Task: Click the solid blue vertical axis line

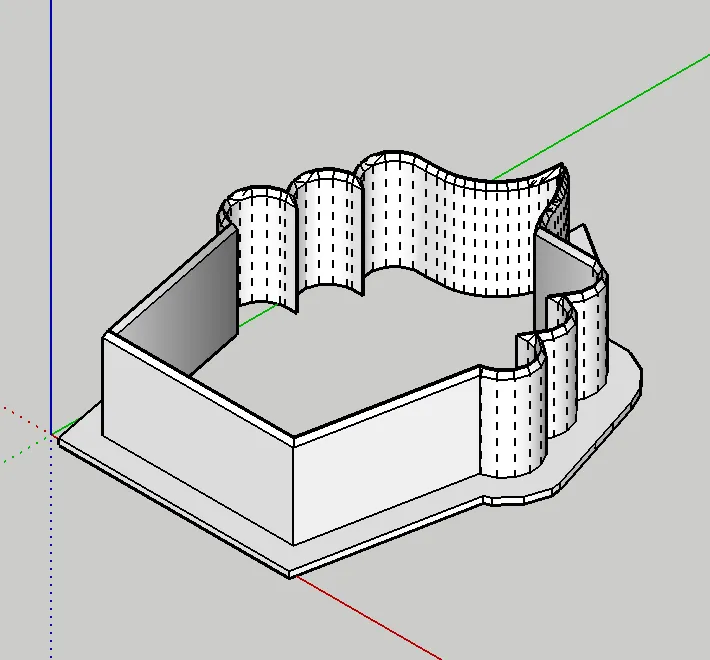Action: point(51,216)
